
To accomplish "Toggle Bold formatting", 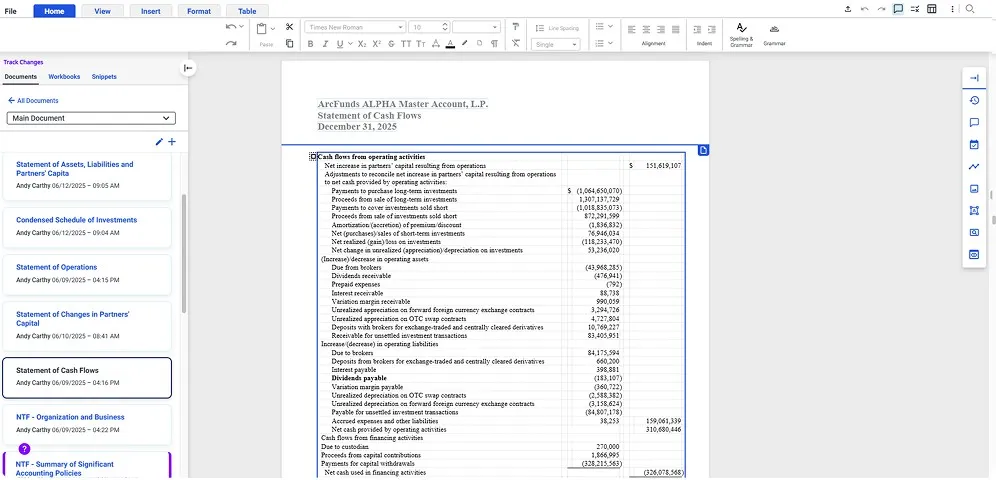I will coord(311,44).
